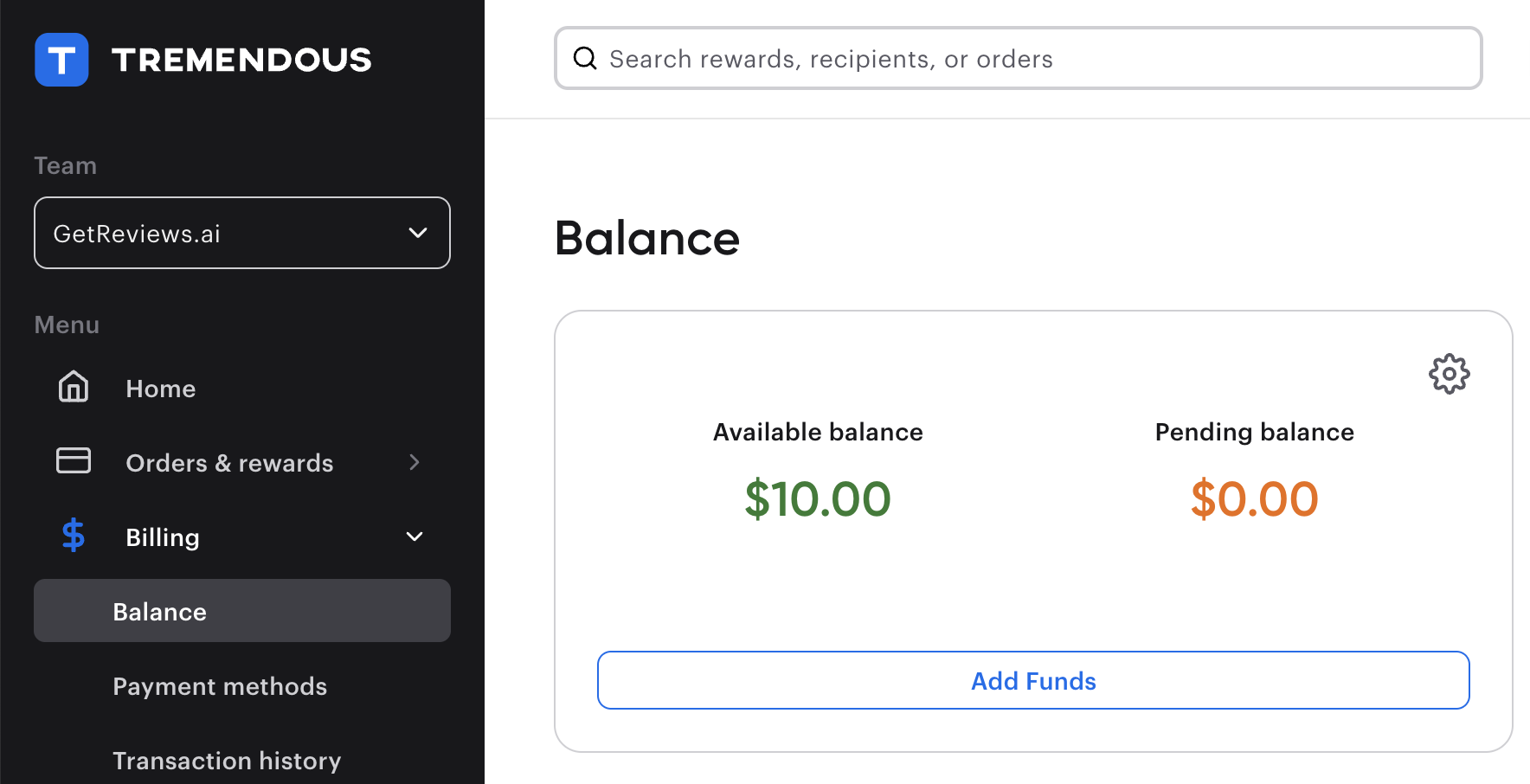Click the TREMENDOUS wordmark
Viewport: 1530px width, 784px height.
click(x=242, y=59)
